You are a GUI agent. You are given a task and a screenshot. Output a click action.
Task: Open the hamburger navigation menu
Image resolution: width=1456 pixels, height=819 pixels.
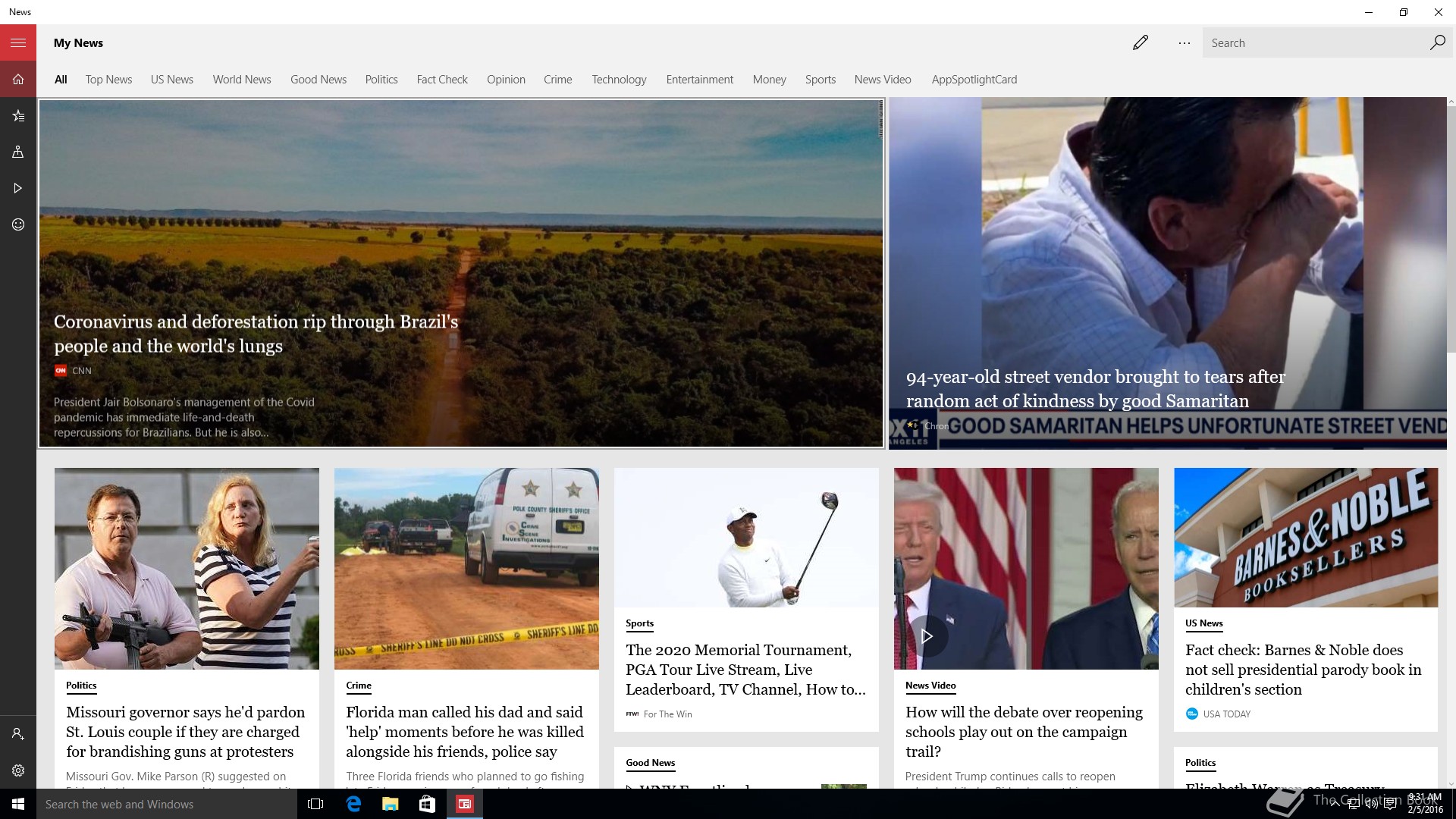pyautogui.click(x=18, y=42)
